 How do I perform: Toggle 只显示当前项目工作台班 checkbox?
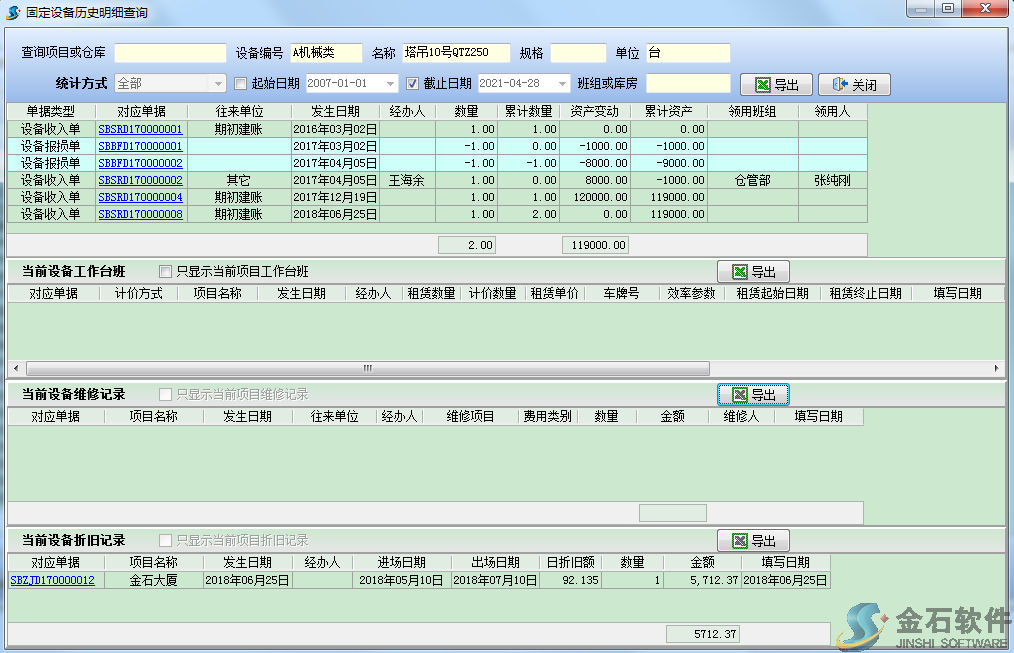[x=166, y=271]
